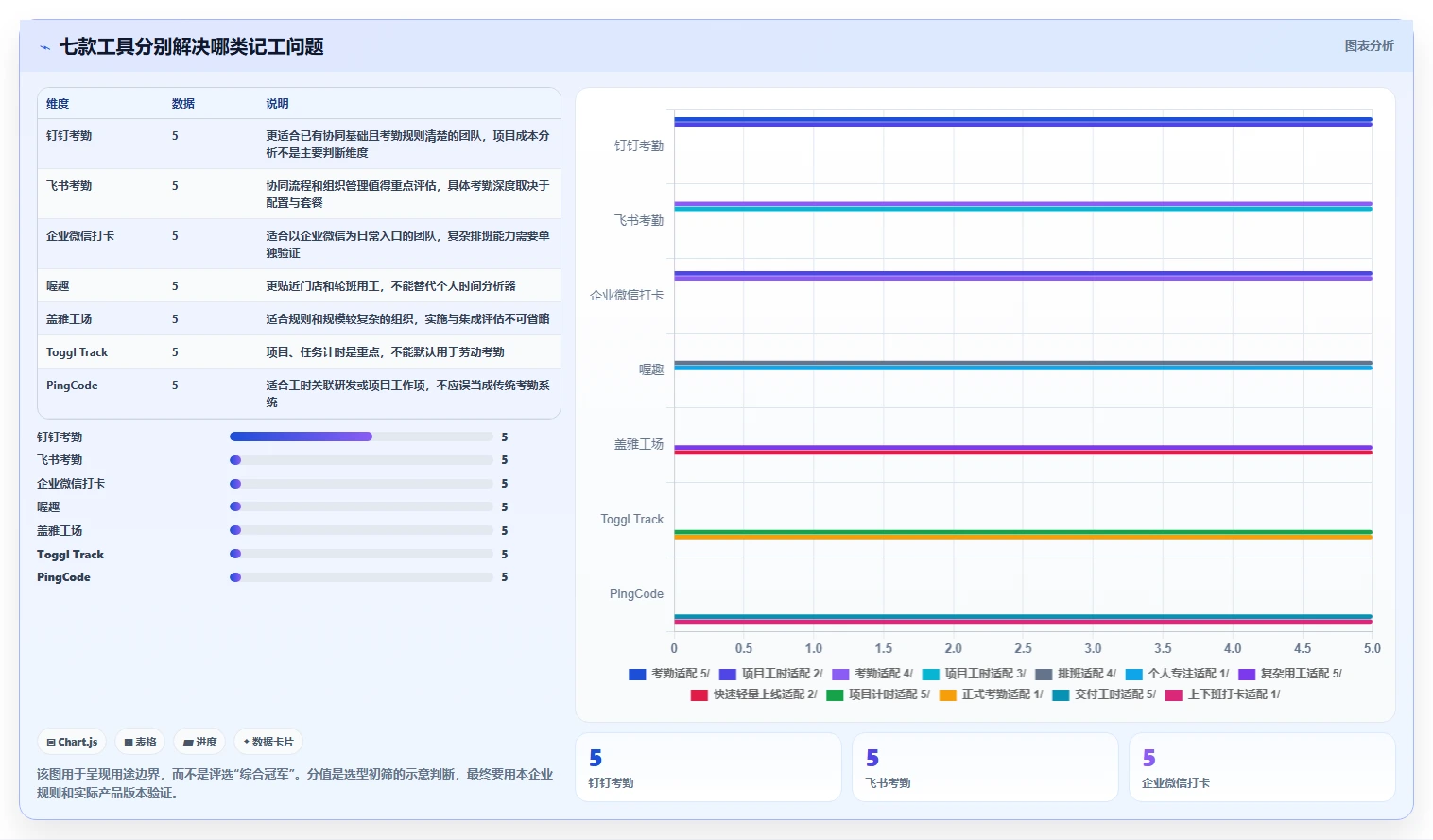Click the blue logo icon beside the title

(44, 47)
